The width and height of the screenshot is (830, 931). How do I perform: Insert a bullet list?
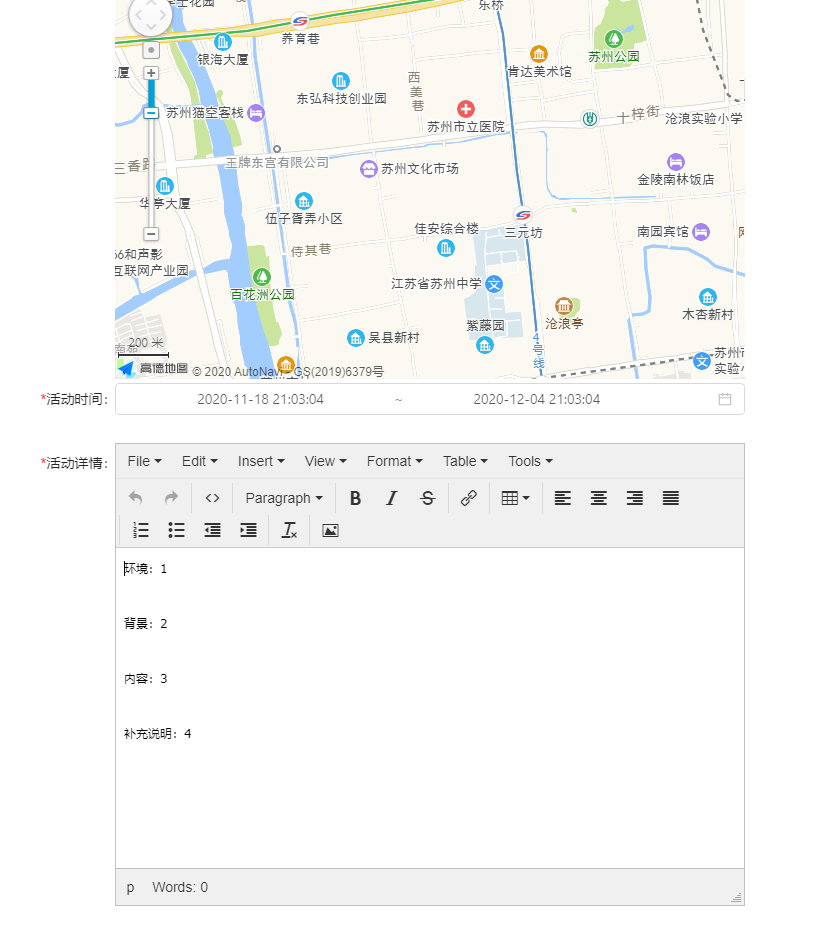pos(176,530)
